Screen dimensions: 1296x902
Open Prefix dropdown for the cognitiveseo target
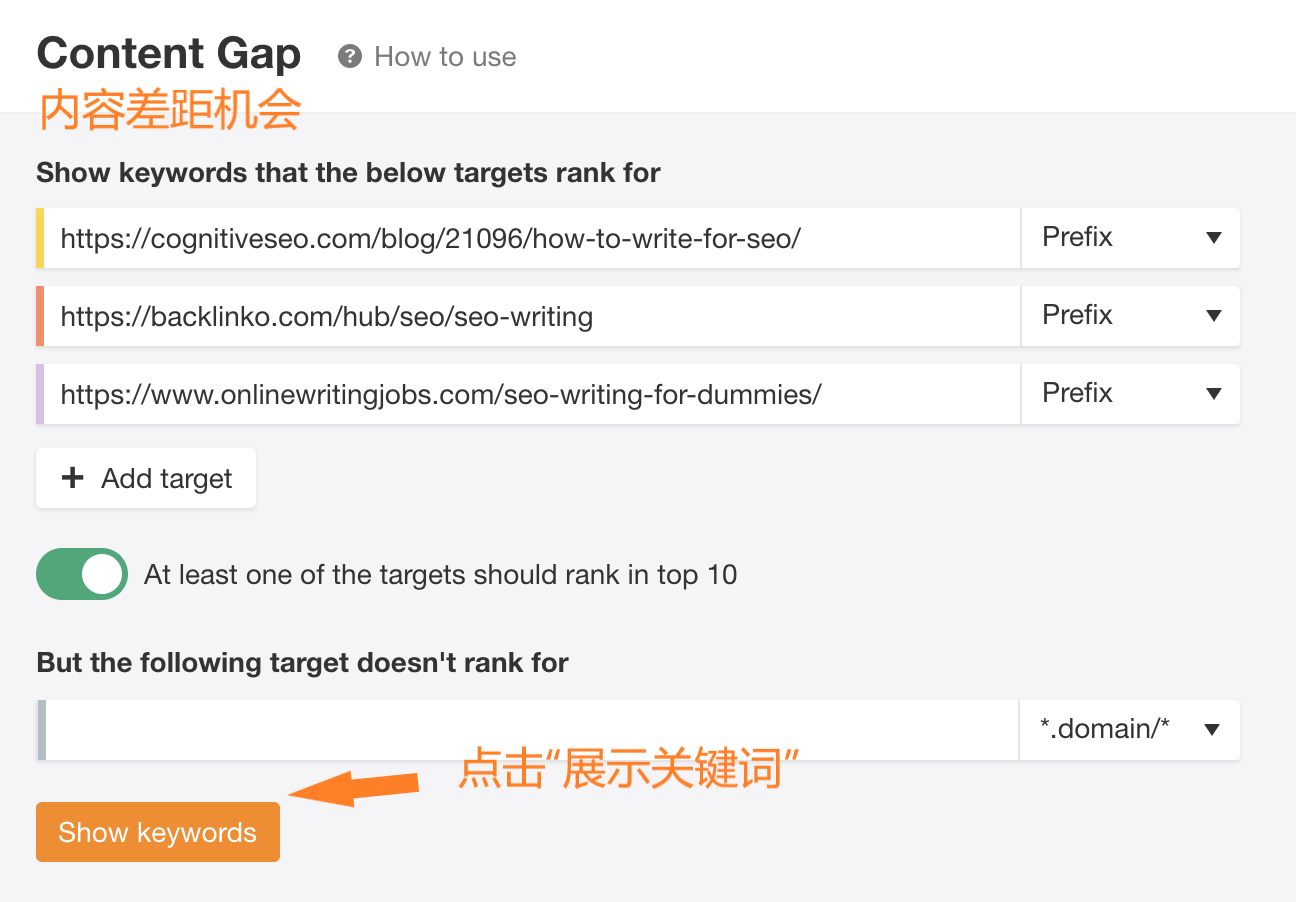[x=1130, y=238]
